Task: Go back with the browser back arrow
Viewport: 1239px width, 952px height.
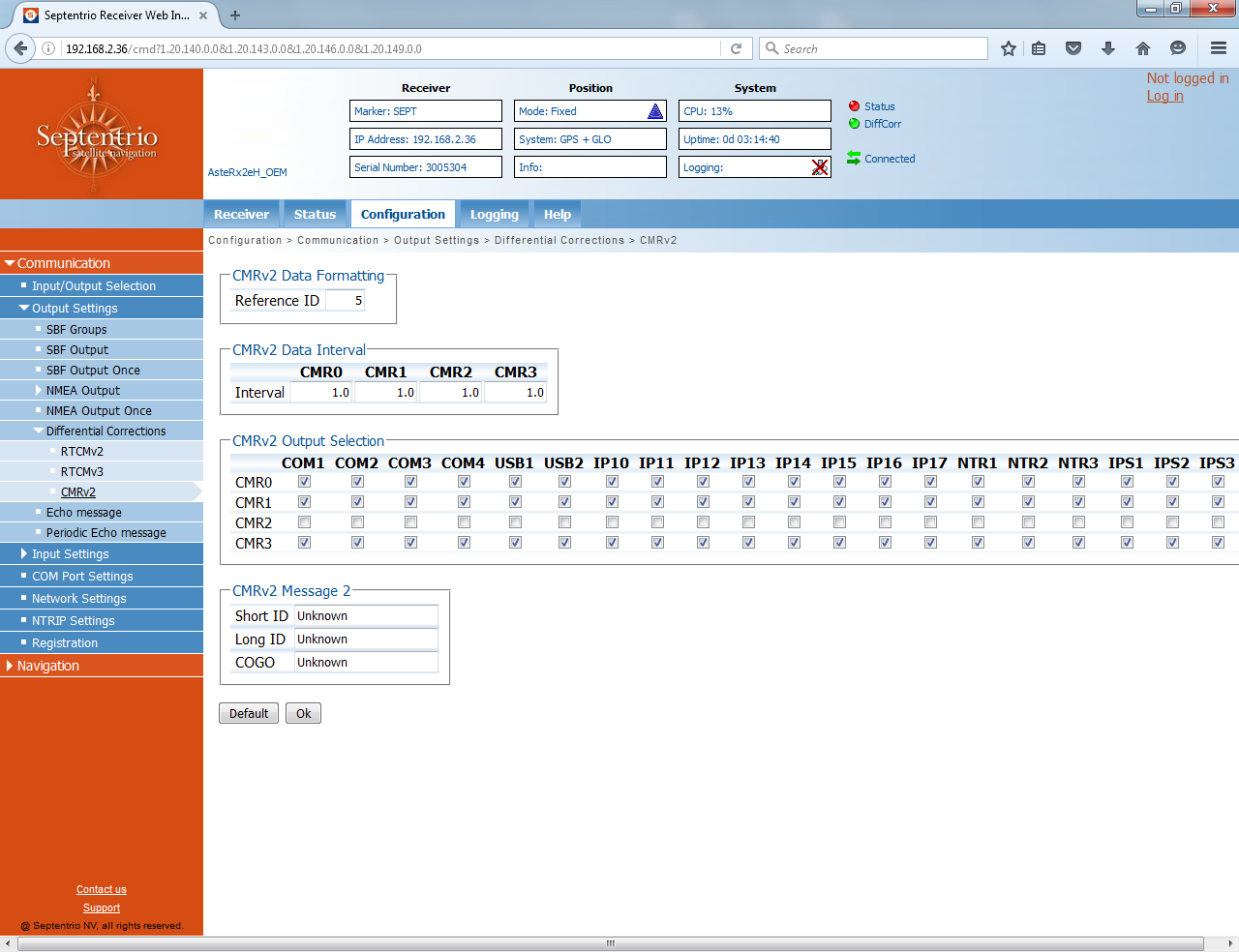Action: [20, 48]
